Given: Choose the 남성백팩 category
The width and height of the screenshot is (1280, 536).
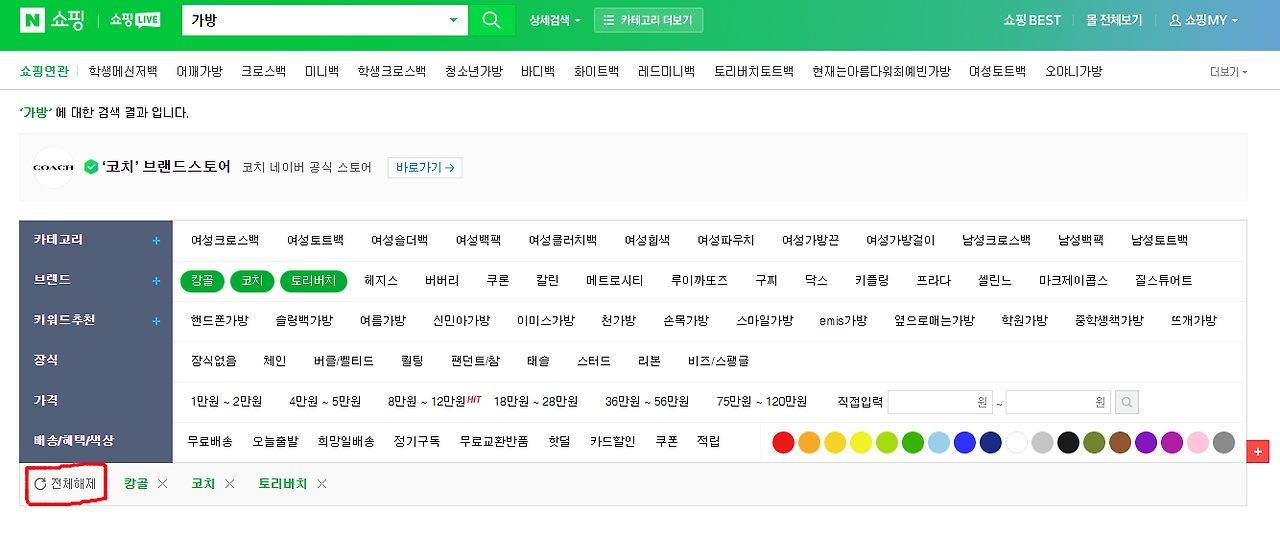Looking at the screenshot, I should [x=1081, y=241].
